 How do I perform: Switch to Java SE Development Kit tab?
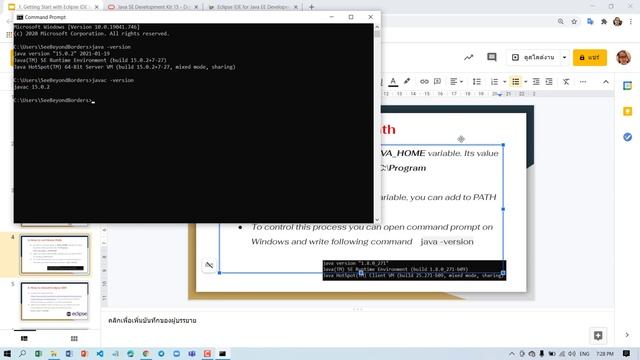point(152,7)
